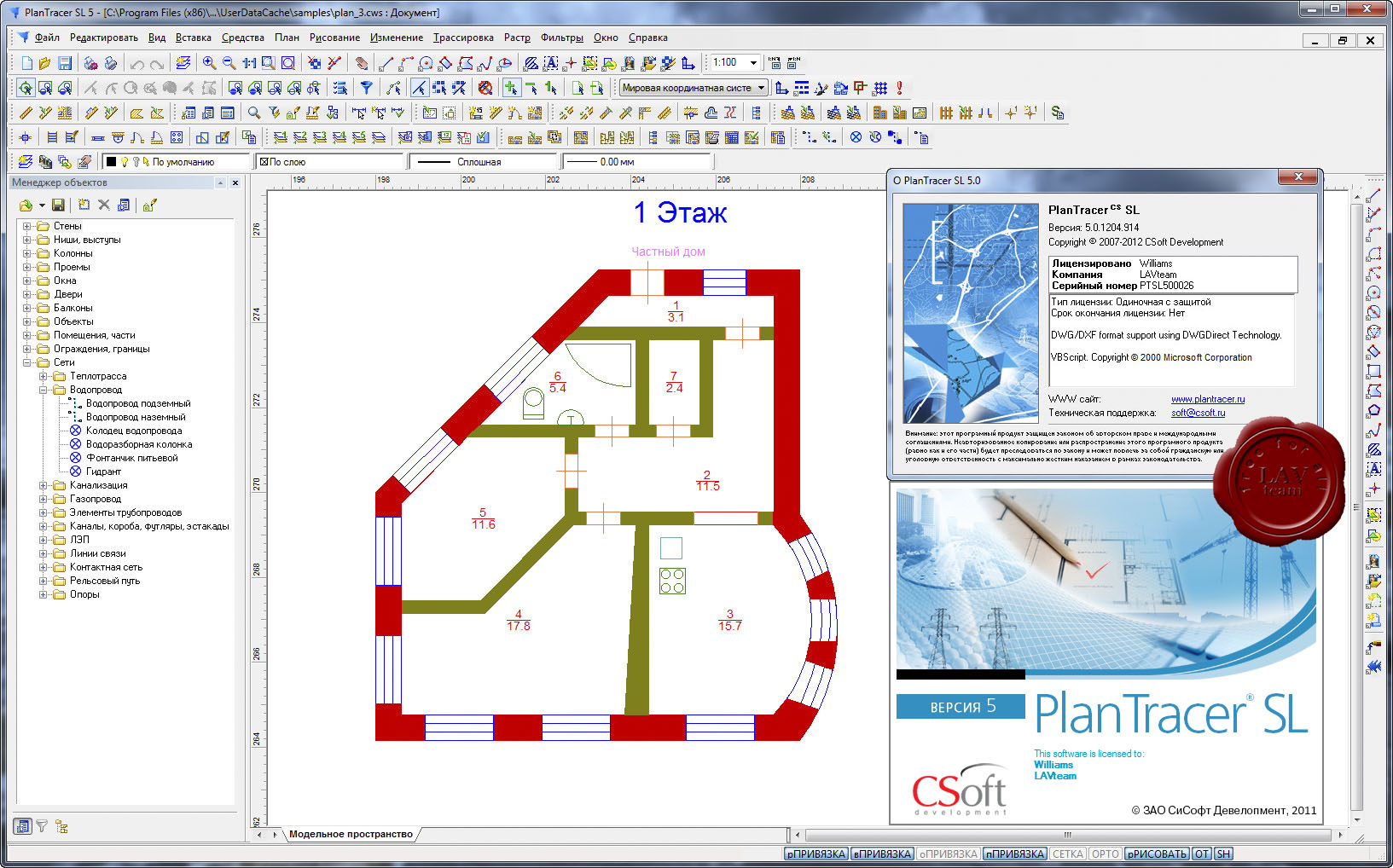Click the green plus cursor selection icon
Image resolution: width=1393 pixels, height=868 pixels.
511,88
